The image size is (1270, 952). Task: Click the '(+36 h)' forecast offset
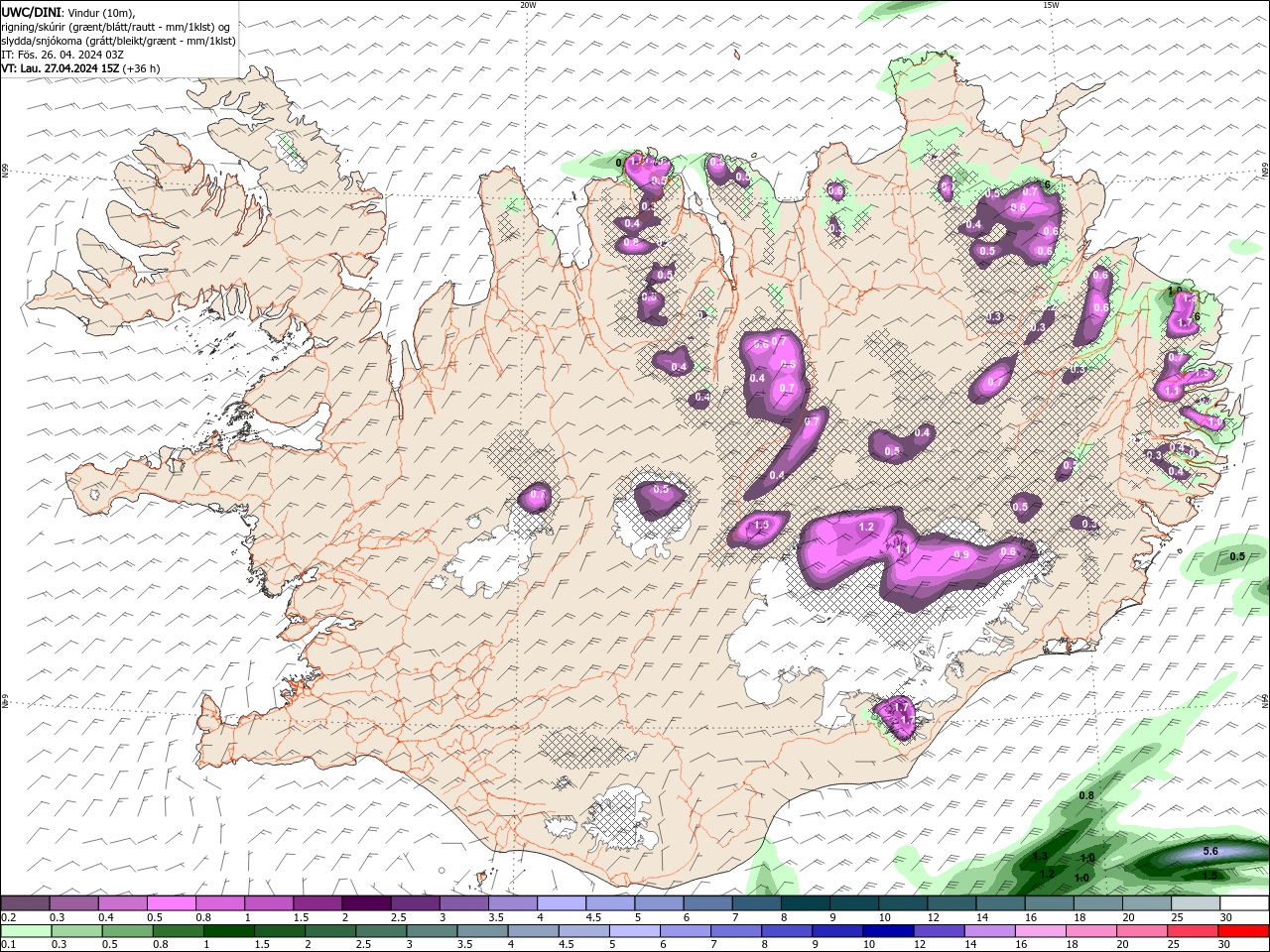click(143, 68)
